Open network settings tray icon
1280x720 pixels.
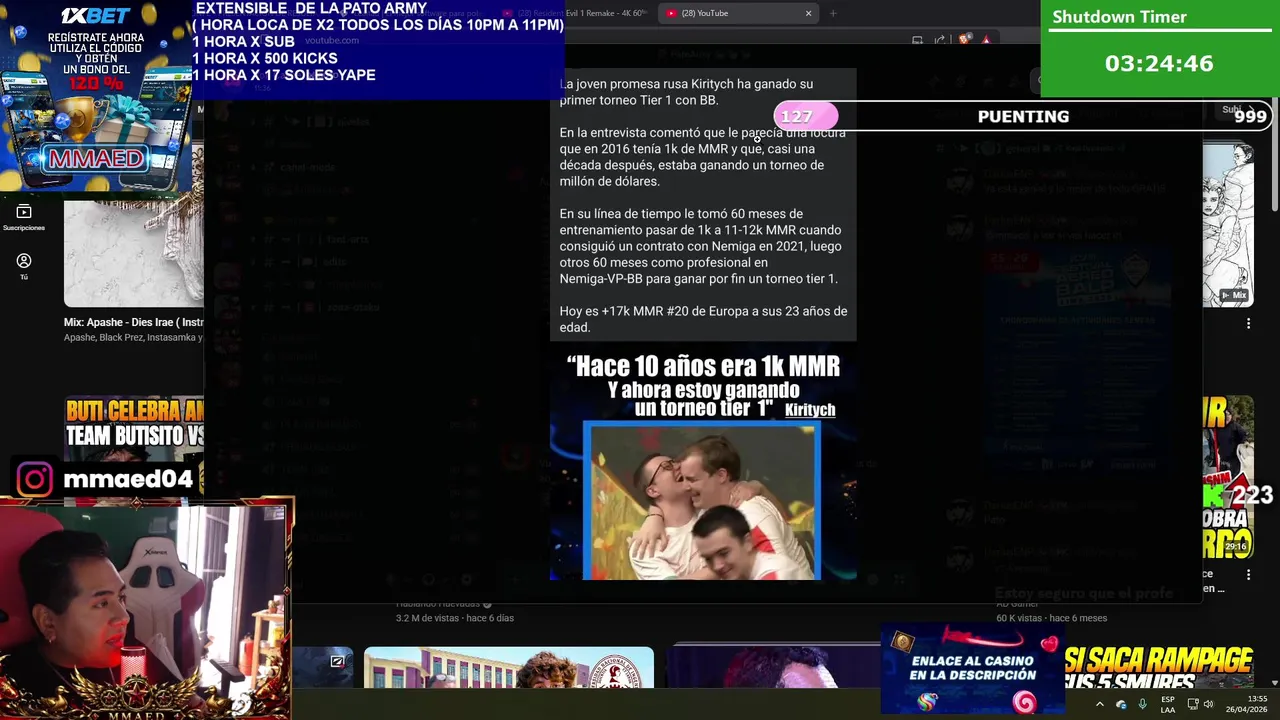(x=1193, y=704)
